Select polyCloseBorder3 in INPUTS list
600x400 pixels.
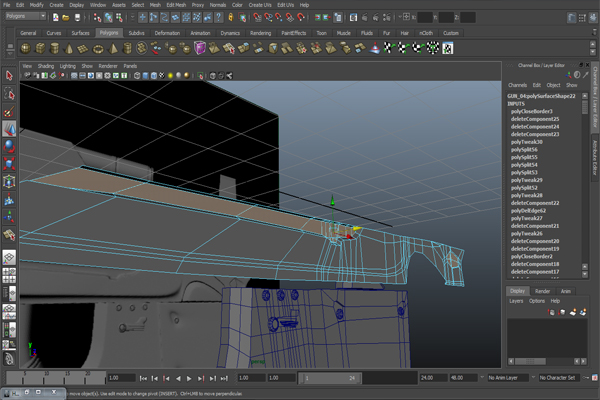click(531, 111)
